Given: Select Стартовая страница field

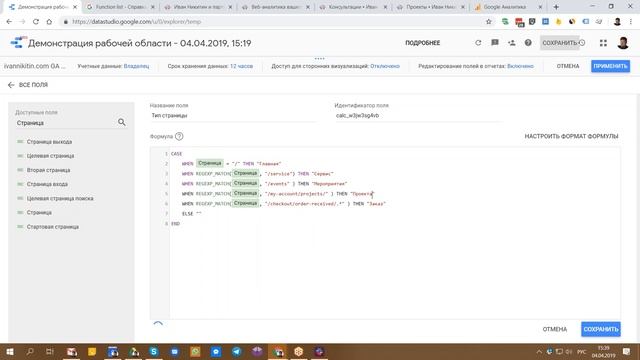Looking at the screenshot, I should (53, 227).
